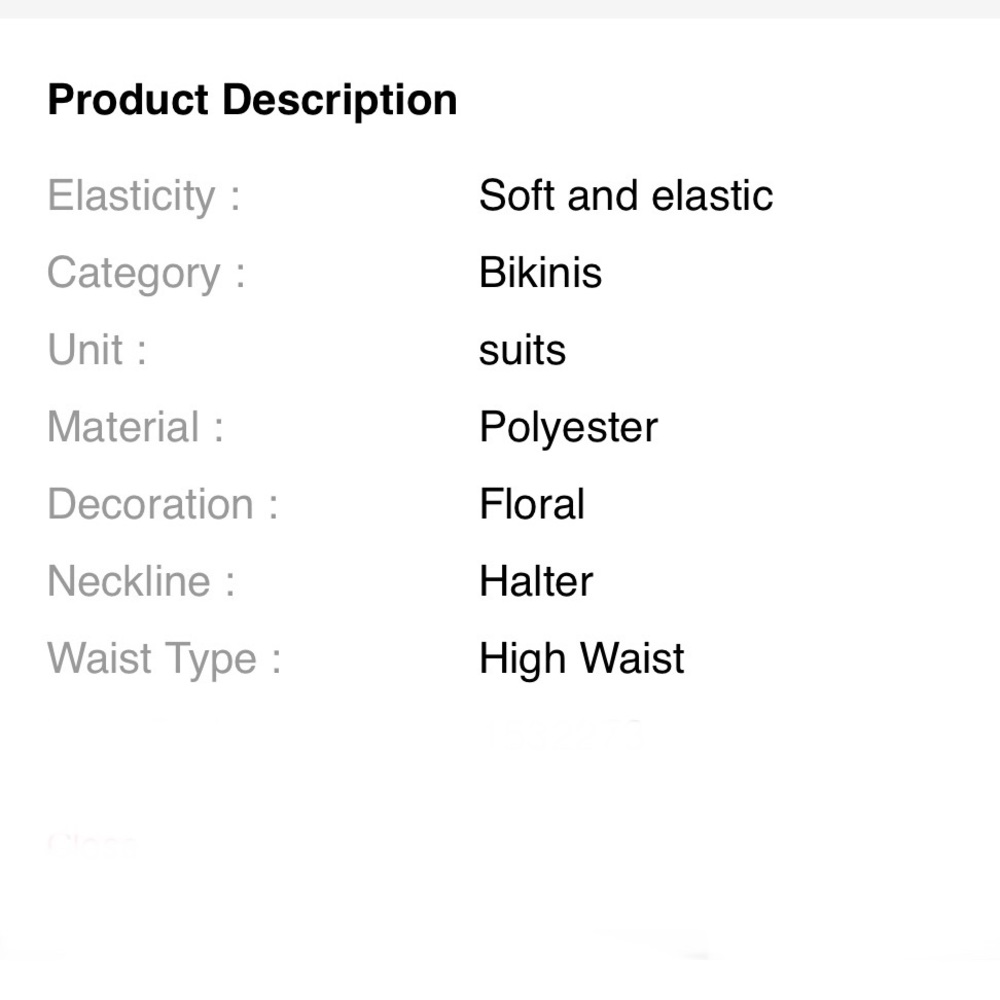Select the Unit label
Image resolution: width=1000 pixels, height=1000 pixels.
click(97, 349)
